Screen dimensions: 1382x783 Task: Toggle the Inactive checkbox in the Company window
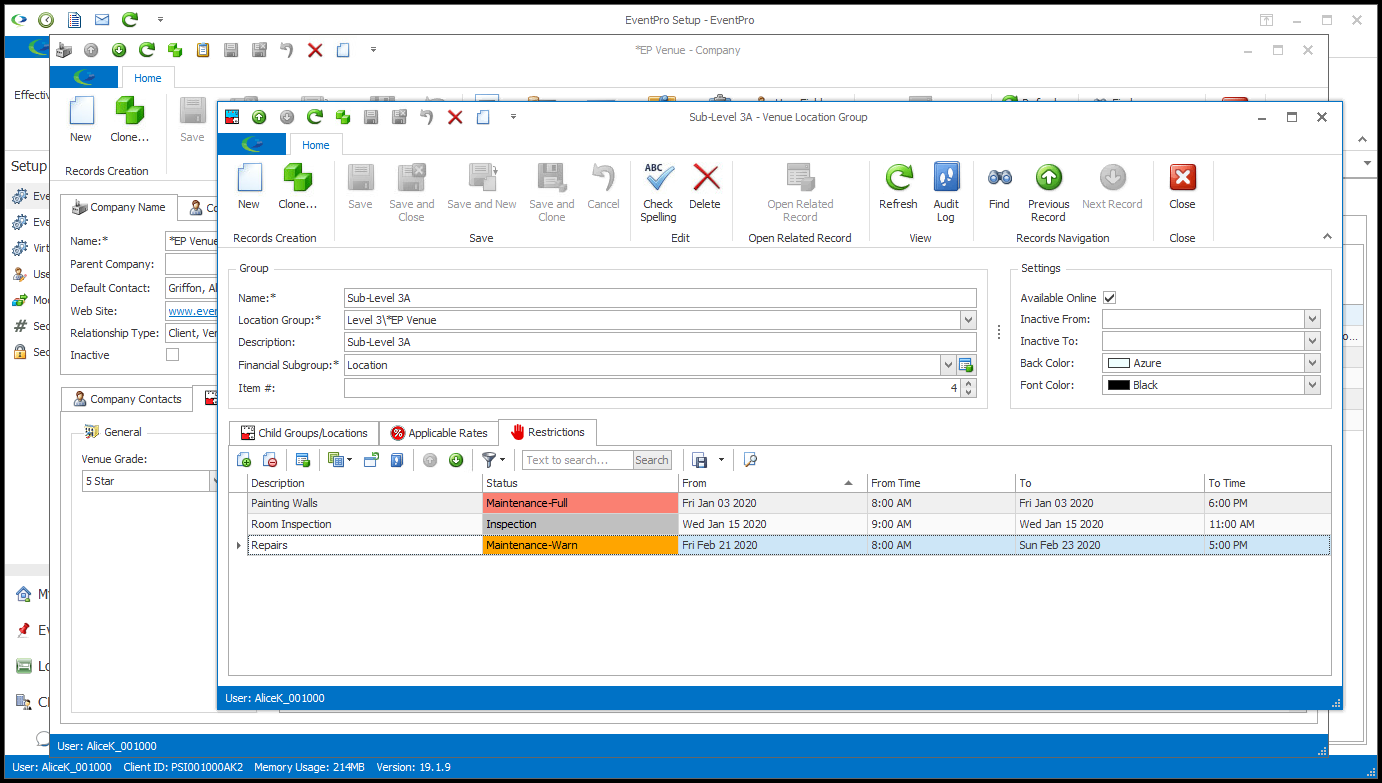click(x=173, y=355)
